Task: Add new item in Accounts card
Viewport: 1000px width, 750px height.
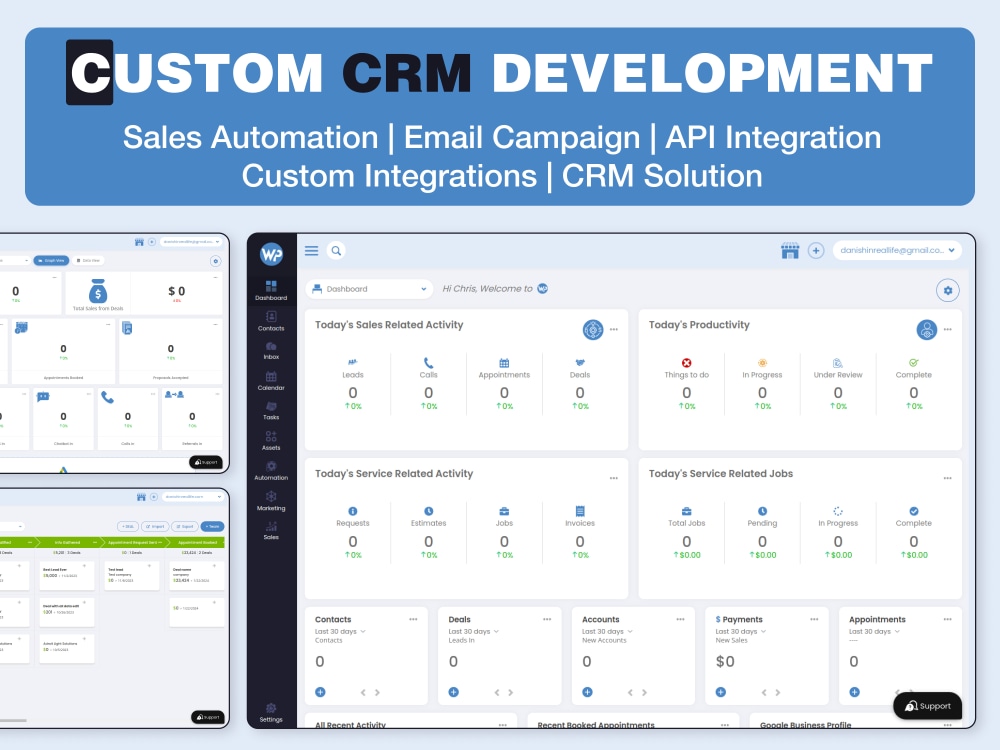Action: click(x=587, y=692)
